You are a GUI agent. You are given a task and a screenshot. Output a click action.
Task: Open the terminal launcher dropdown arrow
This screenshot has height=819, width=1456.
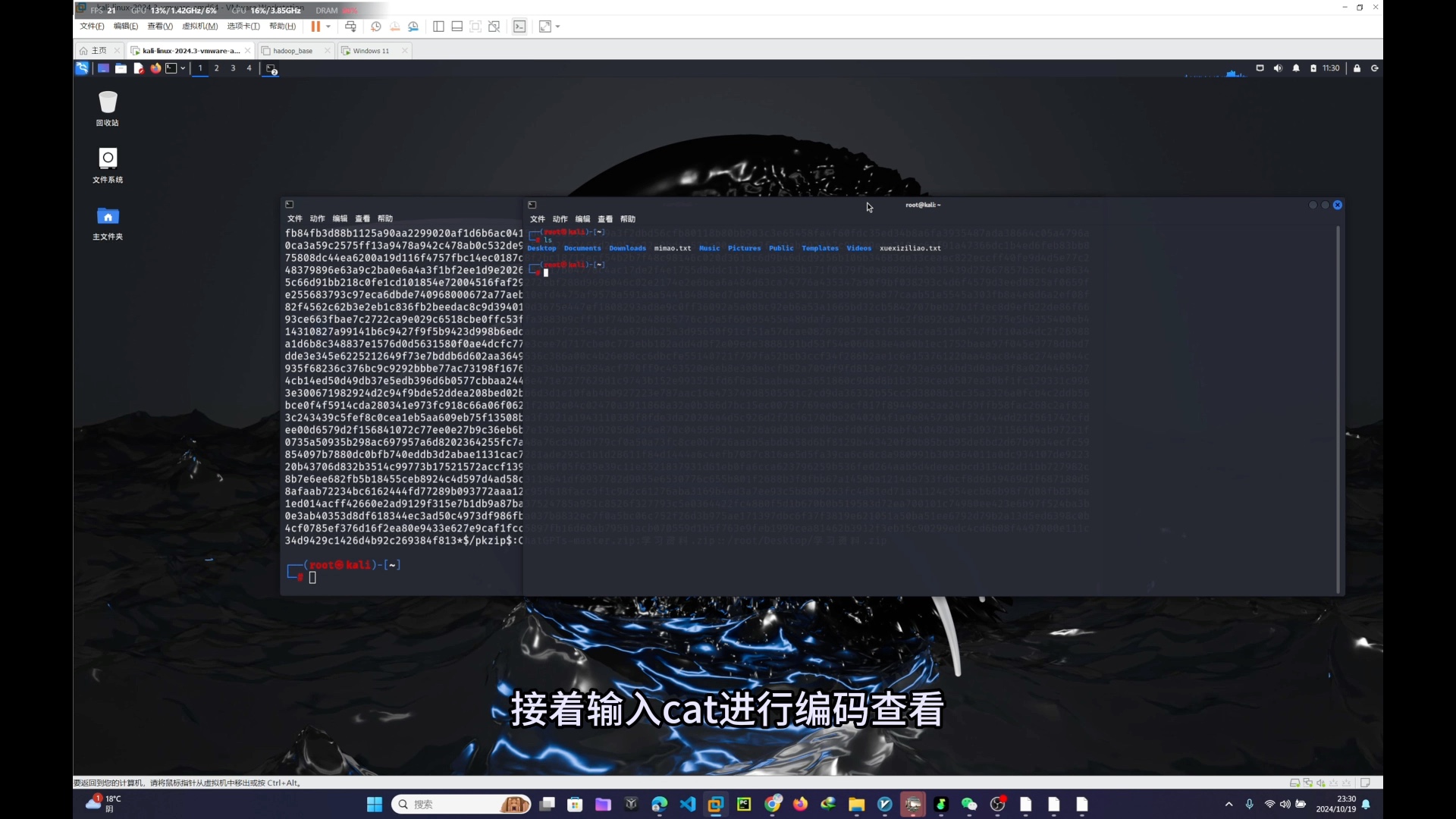183,68
